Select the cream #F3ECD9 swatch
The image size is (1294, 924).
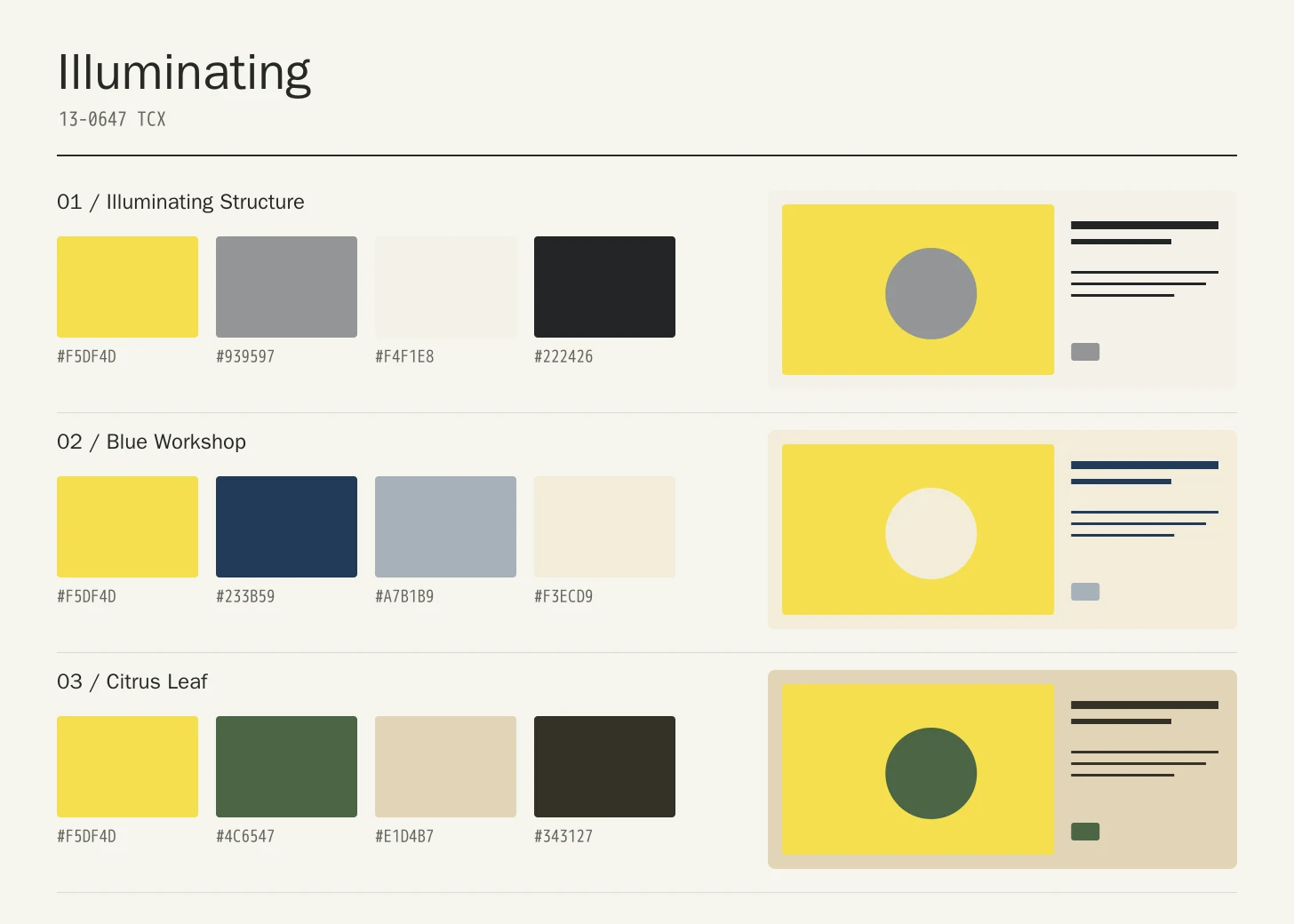click(604, 527)
